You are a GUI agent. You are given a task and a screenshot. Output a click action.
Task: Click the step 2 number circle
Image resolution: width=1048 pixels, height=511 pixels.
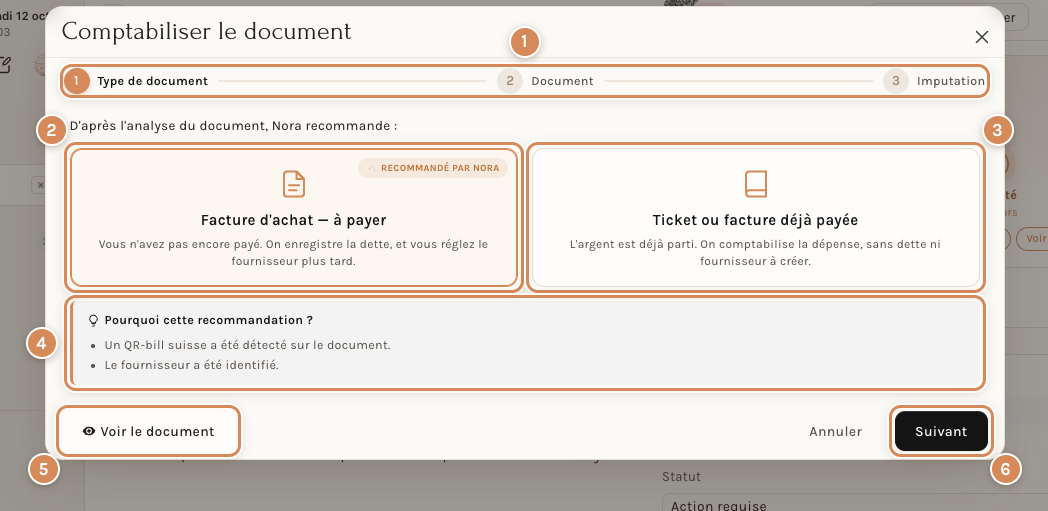pyautogui.click(x=509, y=81)
